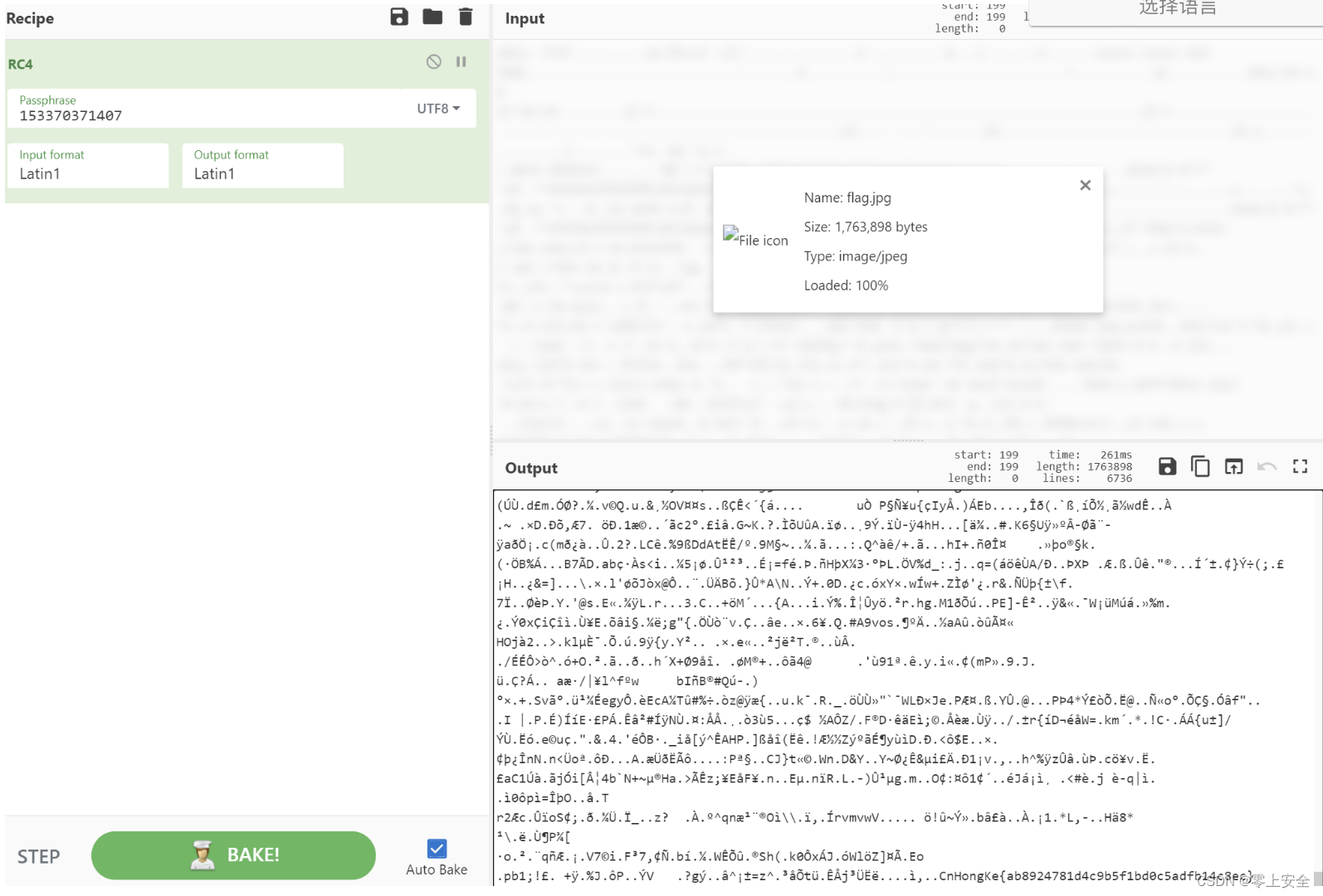Click the CnHongKe flag text in output
This screenshot has height=896, width=1323.
click(1096, 875)
